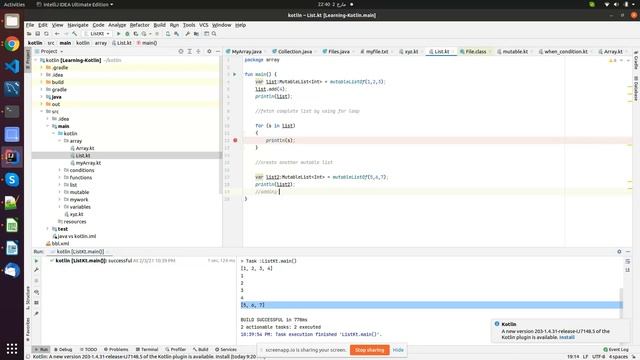Click UTF-8 encoding in status bar
The width and height of the screenshot is (640, 360).
point(598,356)
